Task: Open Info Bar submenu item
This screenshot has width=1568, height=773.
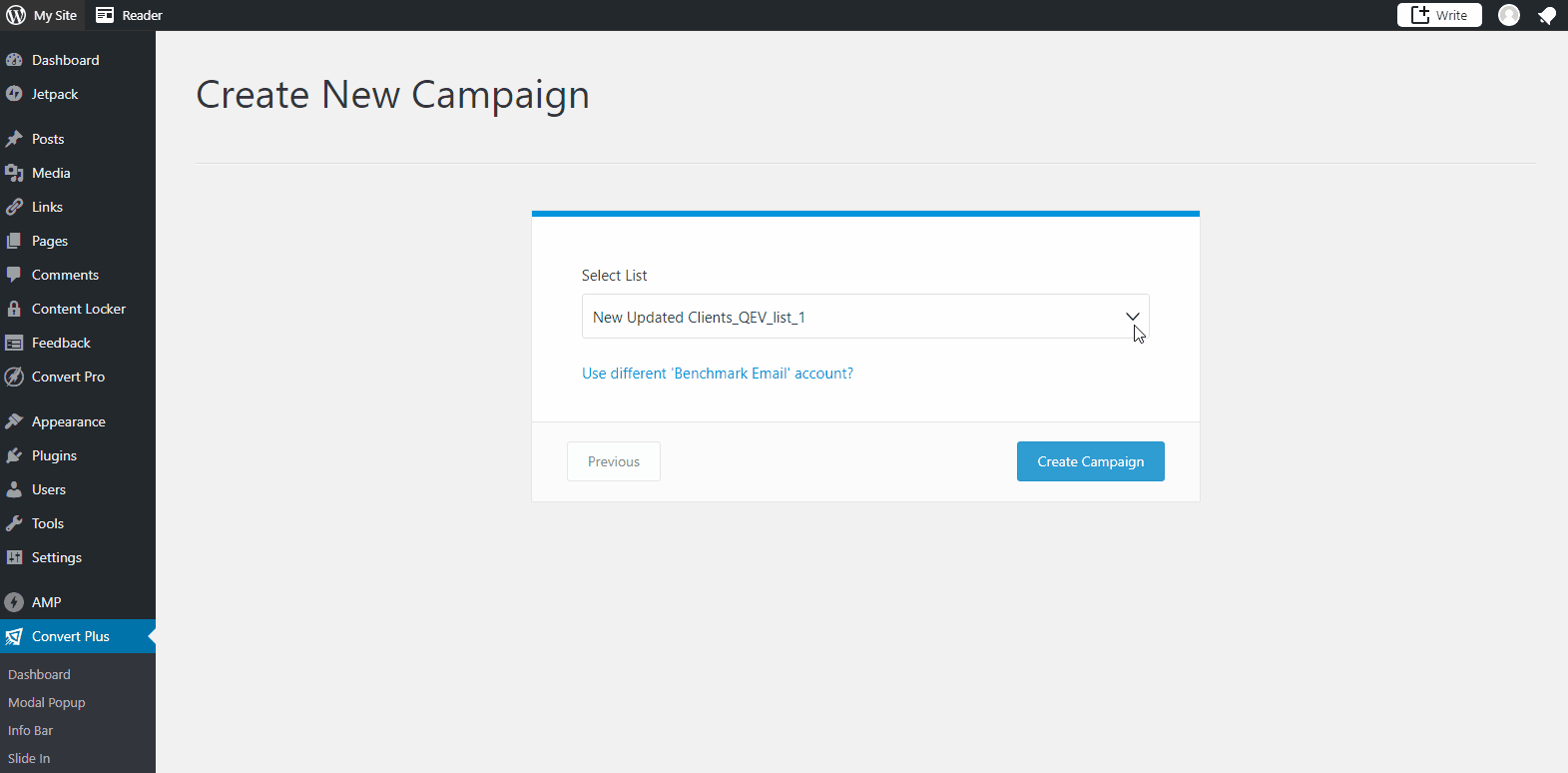Action: 31,730
